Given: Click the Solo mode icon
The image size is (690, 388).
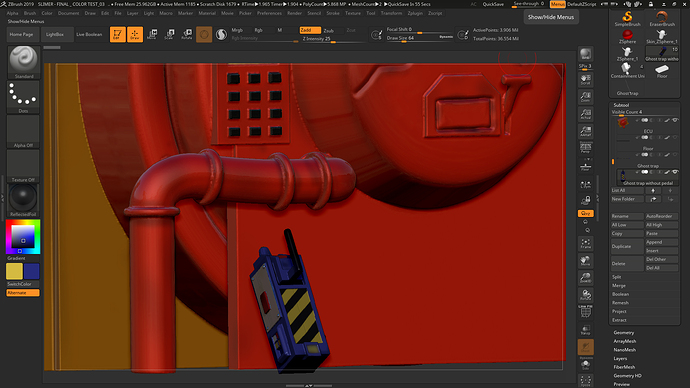Looking at the screenshot, I should (x=585, y=365).
